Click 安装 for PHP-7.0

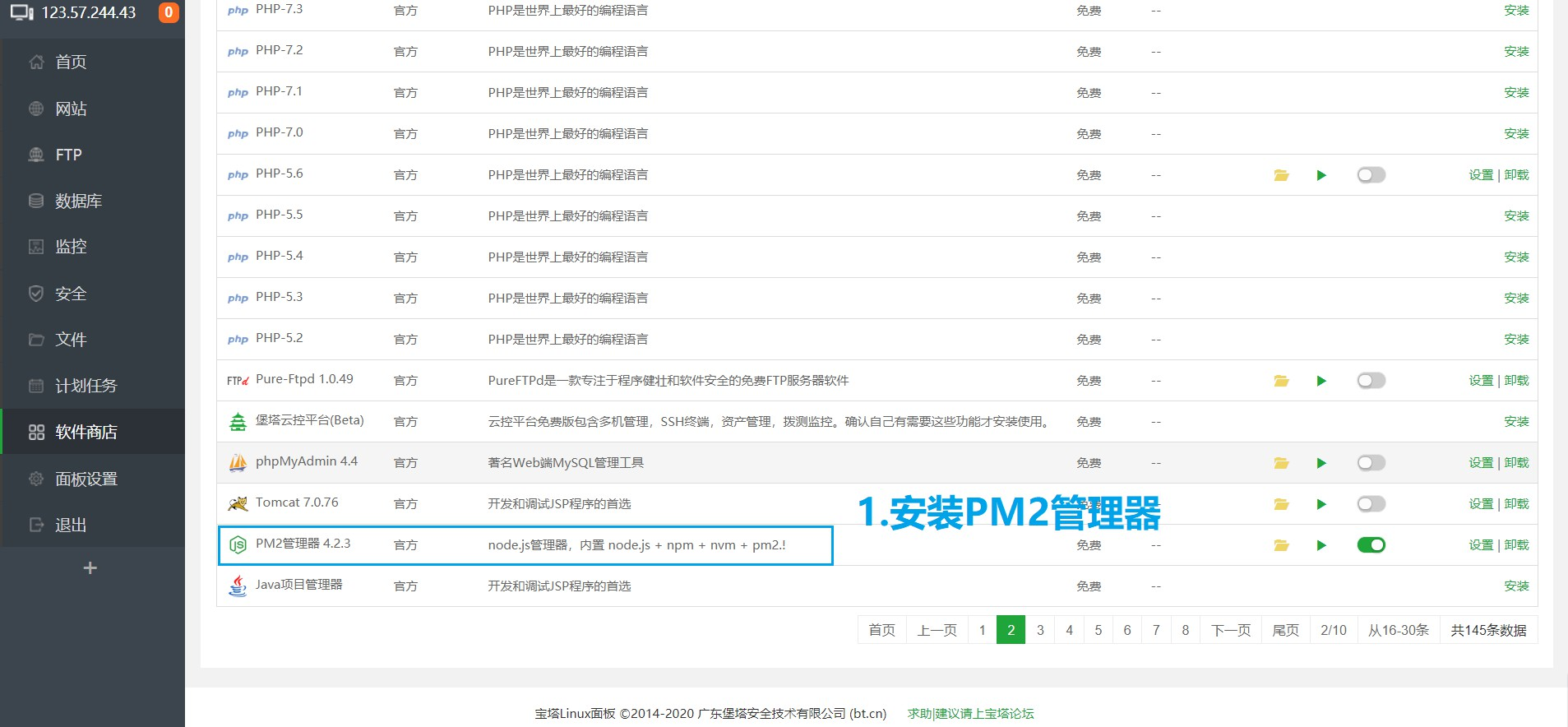pos(1516,134)
